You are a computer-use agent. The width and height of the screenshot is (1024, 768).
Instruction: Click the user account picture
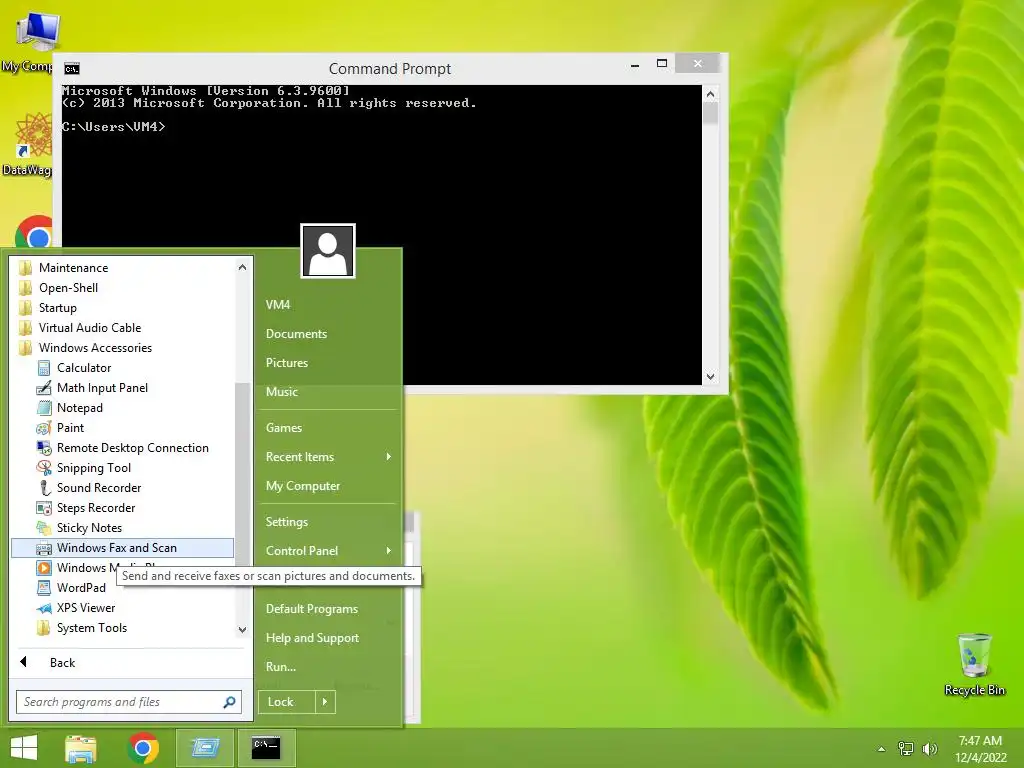click(328, 251)
